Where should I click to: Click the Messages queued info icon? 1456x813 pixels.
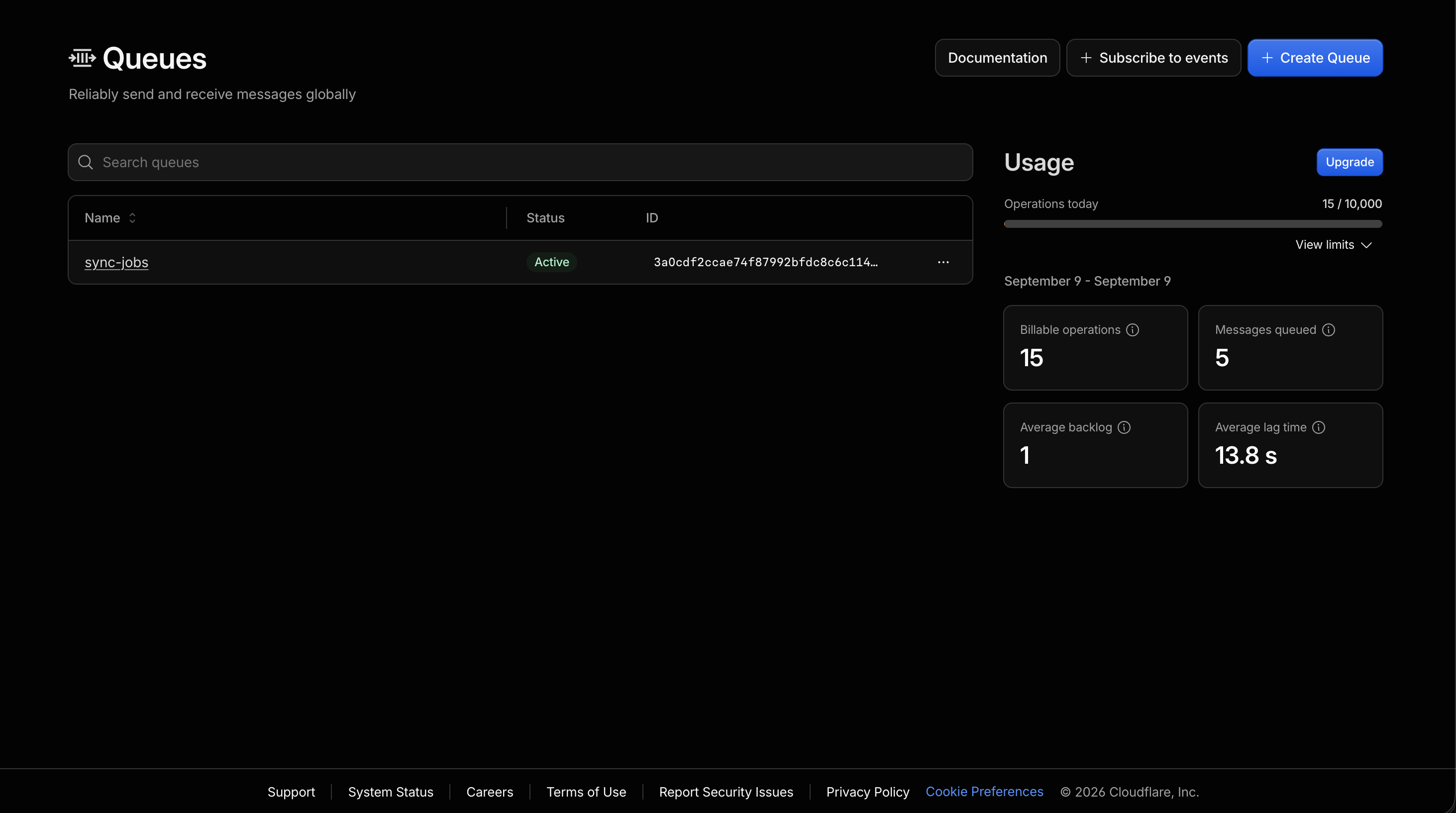(1328, 330)
